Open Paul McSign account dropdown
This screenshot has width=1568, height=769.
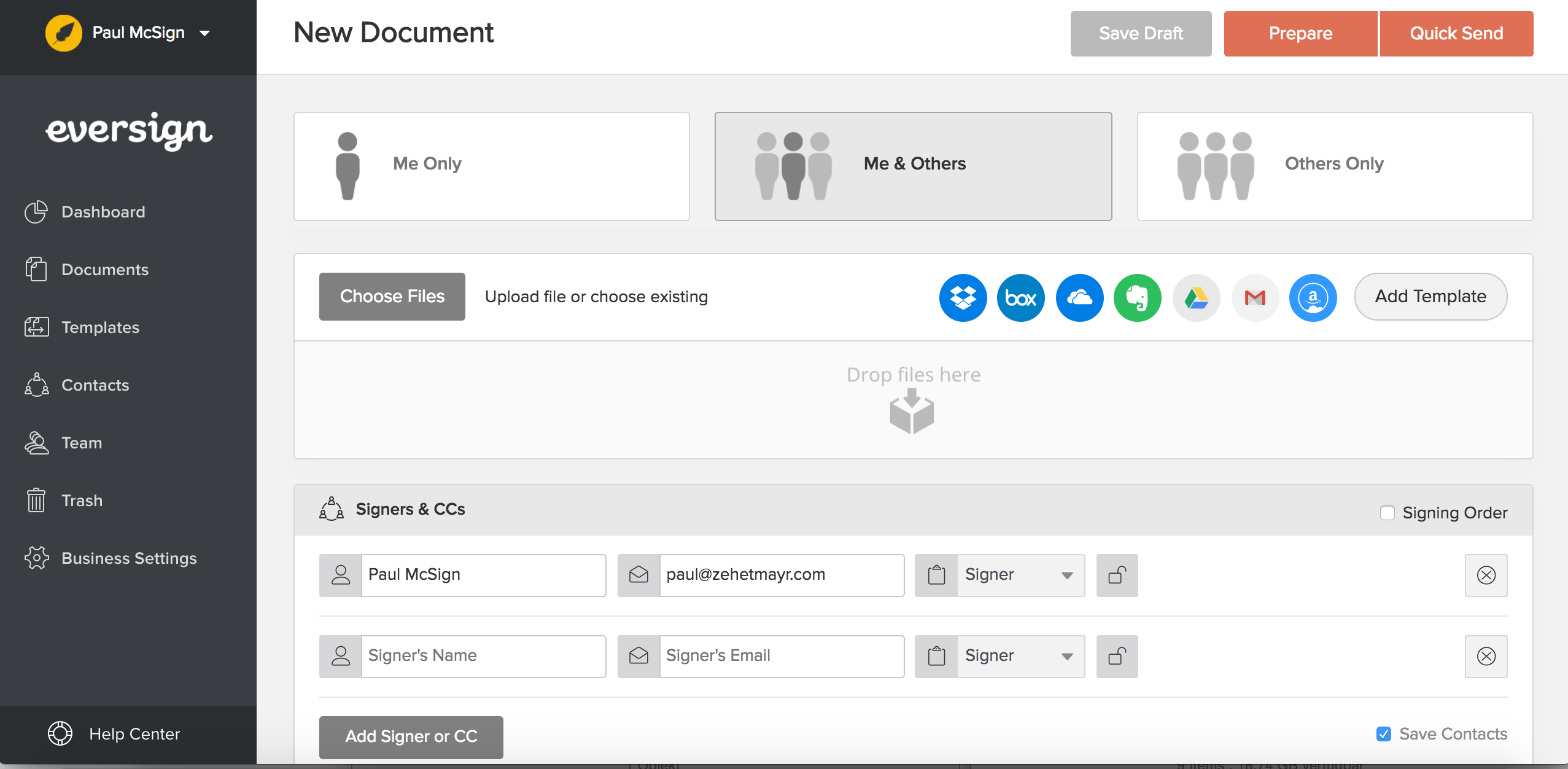pos(205,33)
